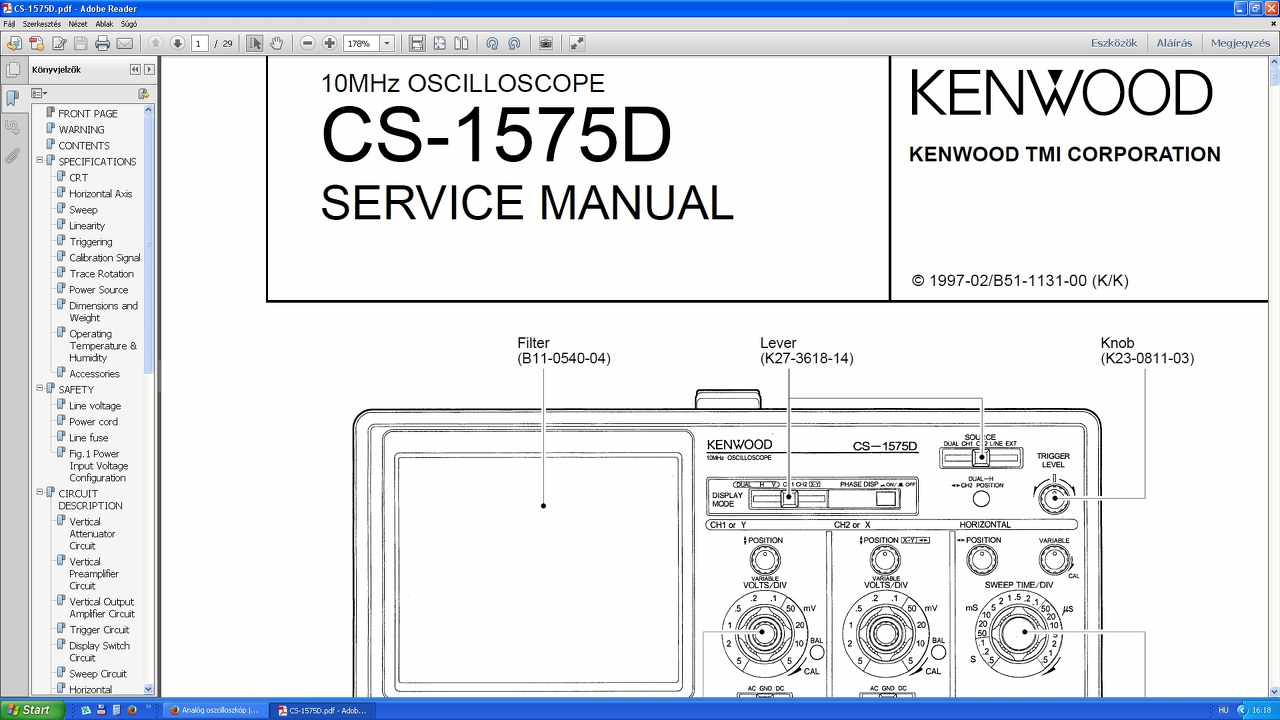The width and height of the screenshot is (1280, 720).
Task: Go to the previous page with up arrow
Action: pos(155,43)
